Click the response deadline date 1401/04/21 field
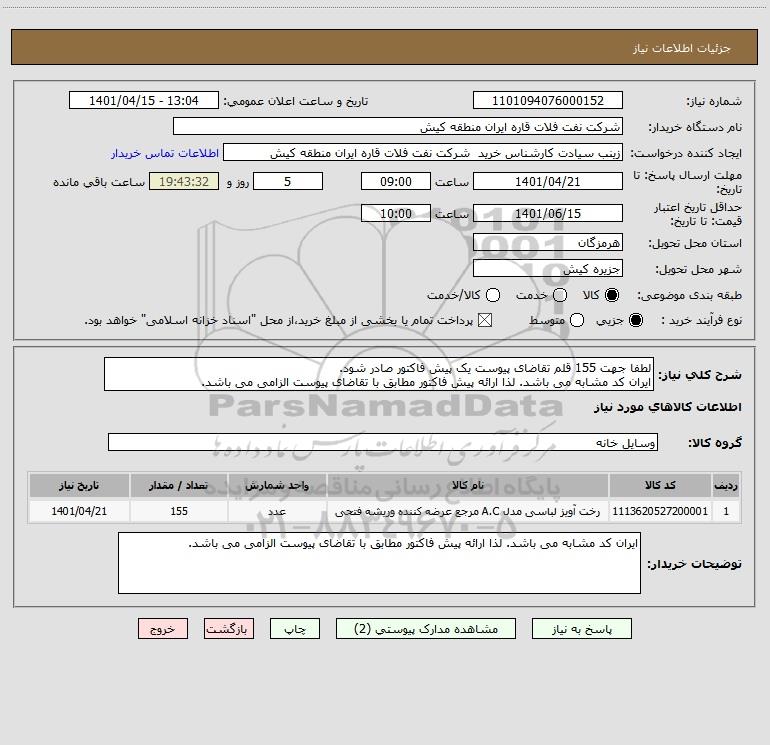 (548, 181)
